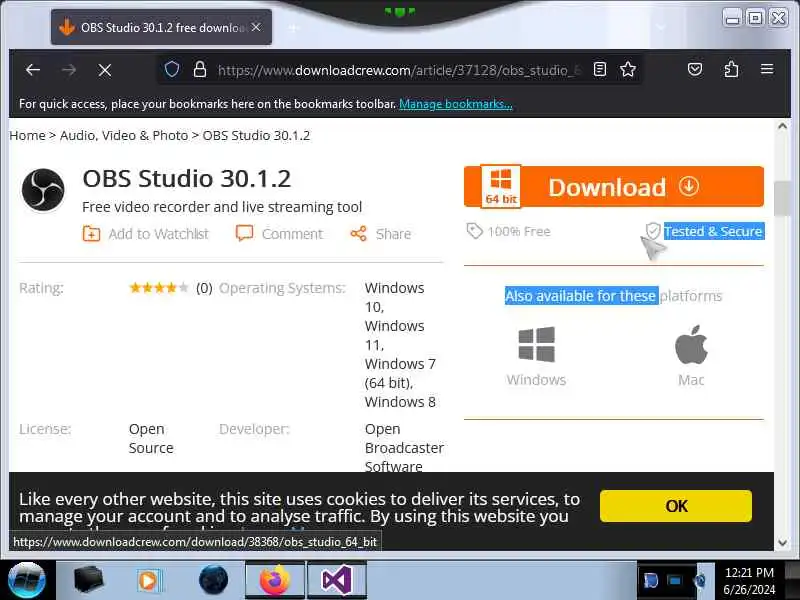Go to Home breadcrumb link

[x=27, y=136]
